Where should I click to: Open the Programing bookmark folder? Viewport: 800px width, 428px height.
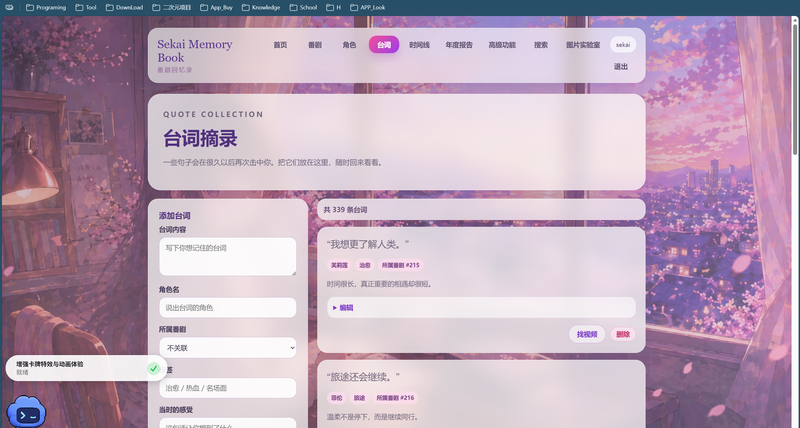(46, 7)
